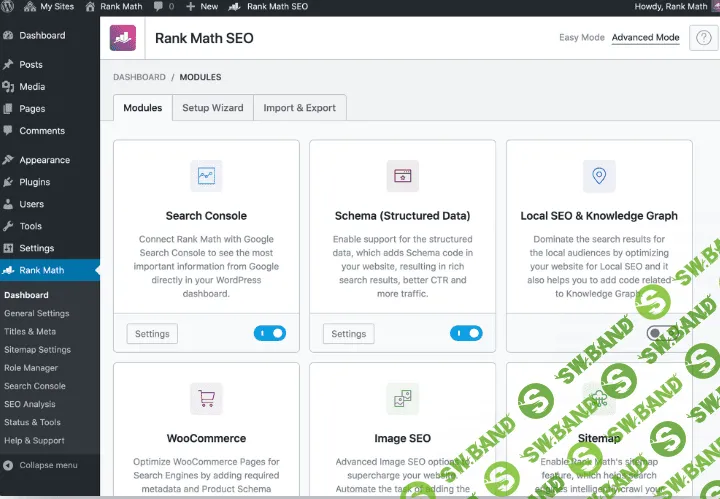Open Media in the sidebar
This screenshot has width=720, height=499.
coord(32,87)
